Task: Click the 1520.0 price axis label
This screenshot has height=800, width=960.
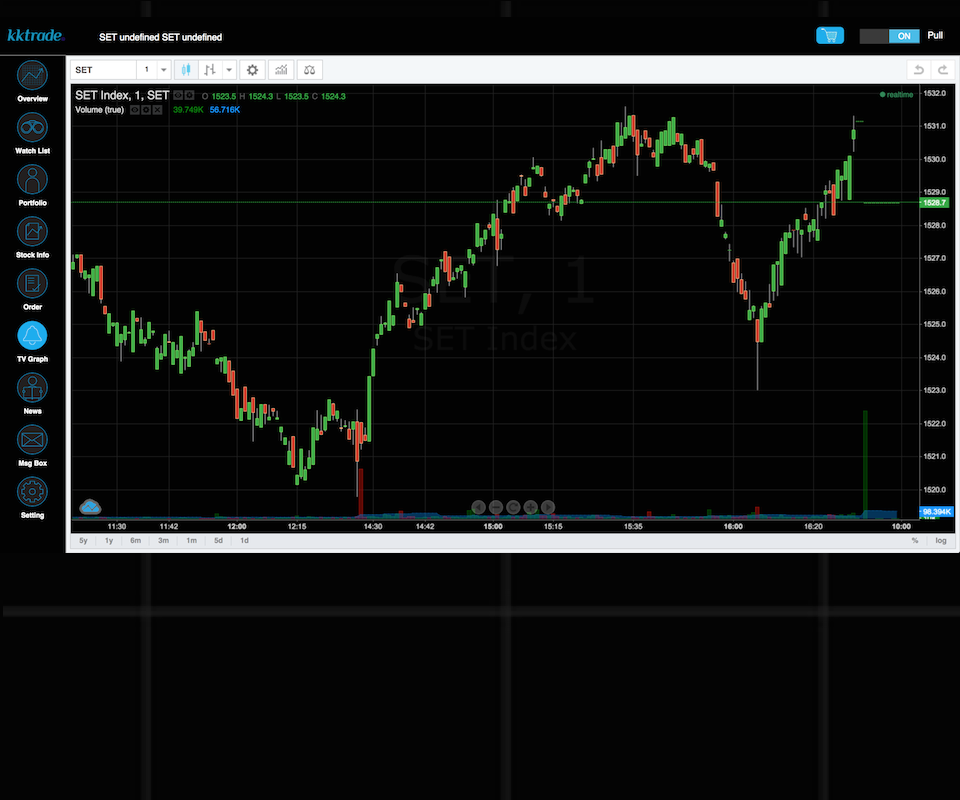Action: click(x=934, y=490)
